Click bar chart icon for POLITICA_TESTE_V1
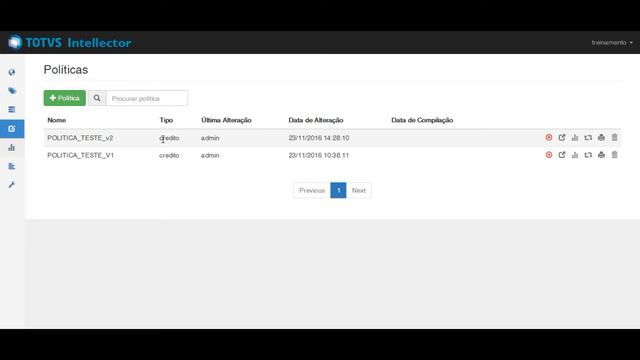Image resolution: width=640 pixels, height=360 pixels. click(575, 155)
